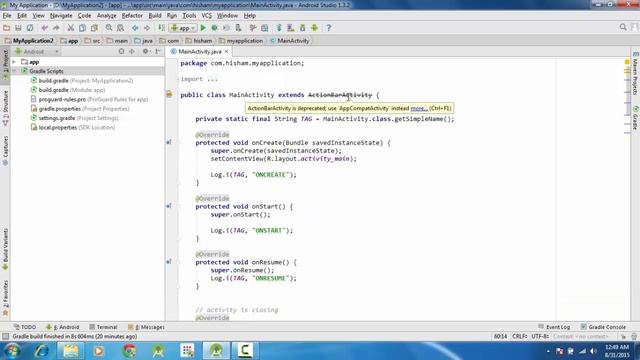Click the Save All toolbar icon
Screen dimensions: 640x360
(18, 28)
